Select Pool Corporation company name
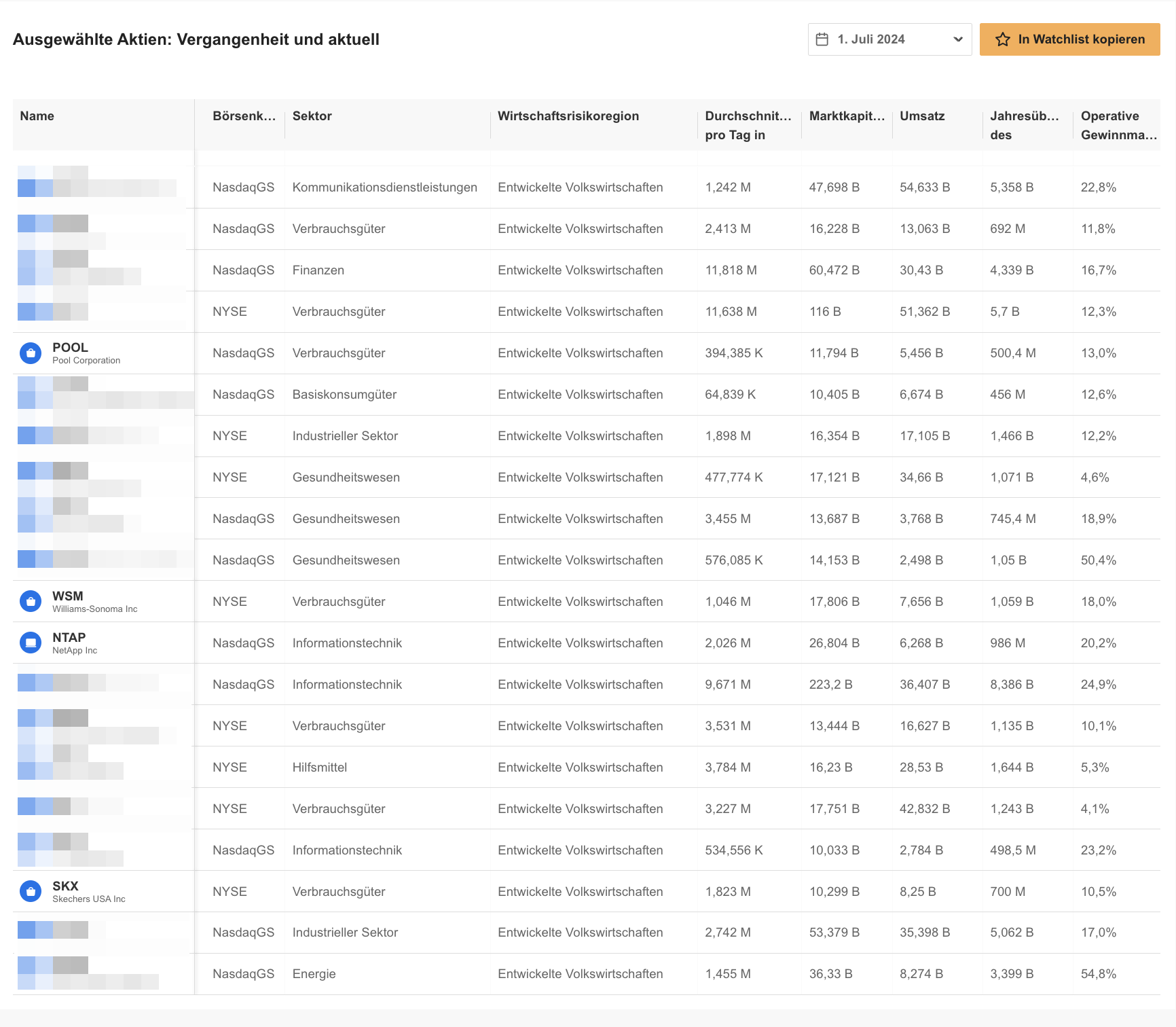This screenshot has height=1027, width=1176. point(86,361)
